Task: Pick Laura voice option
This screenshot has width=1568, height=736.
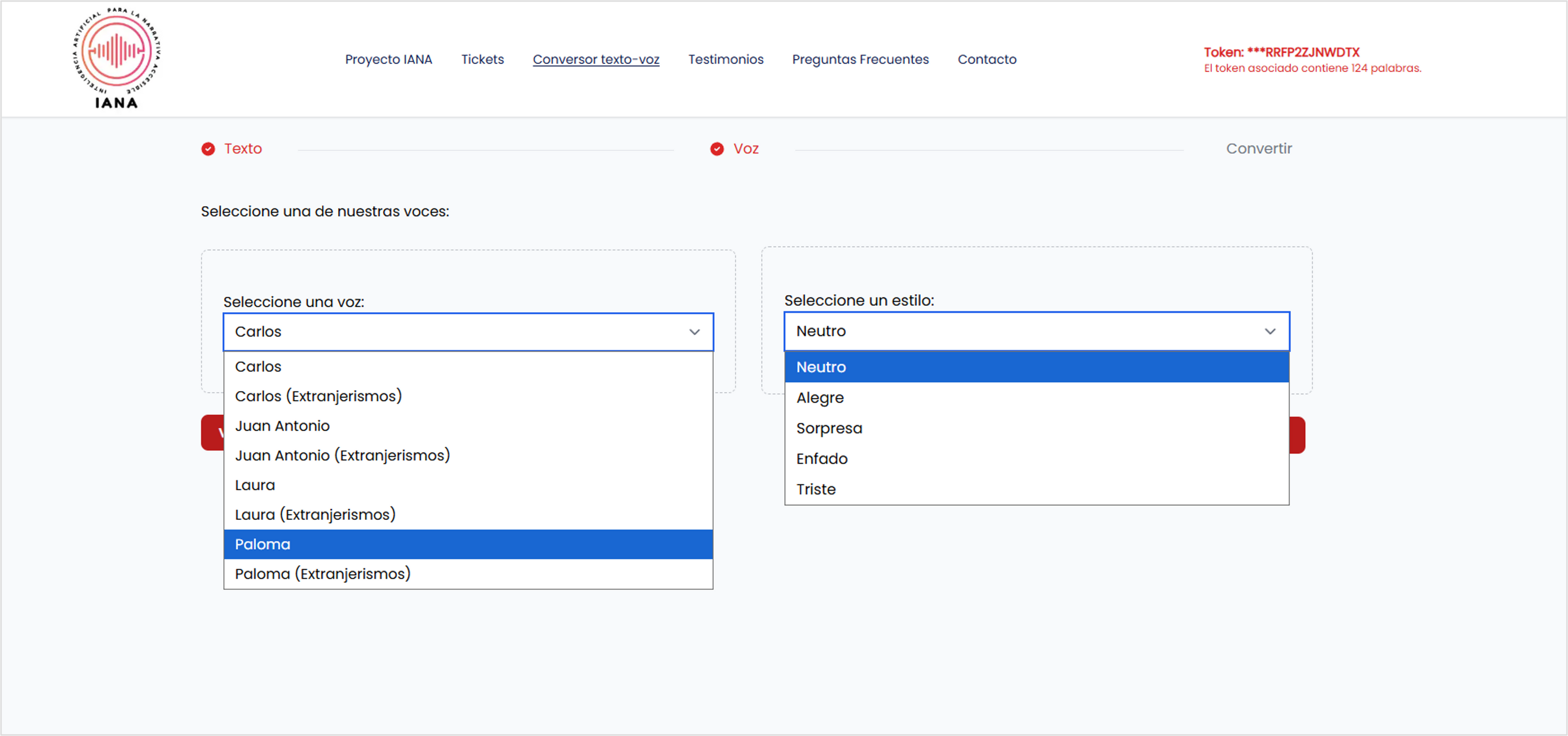Action: pos(255,485)
